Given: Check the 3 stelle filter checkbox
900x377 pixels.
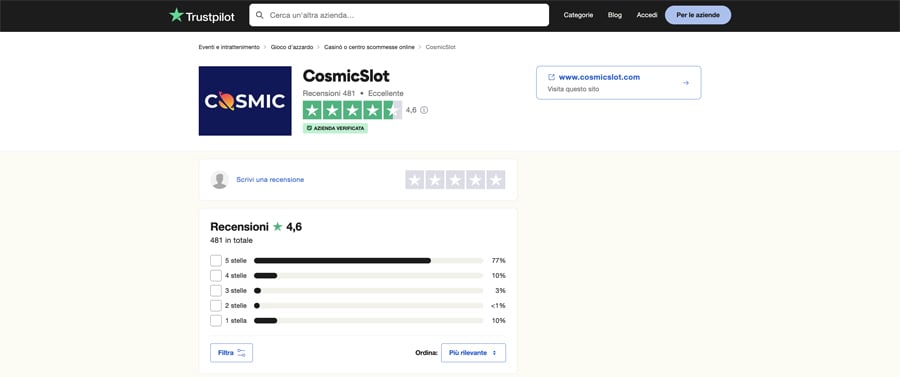Looking at the screenshot, I should [216, 290].
